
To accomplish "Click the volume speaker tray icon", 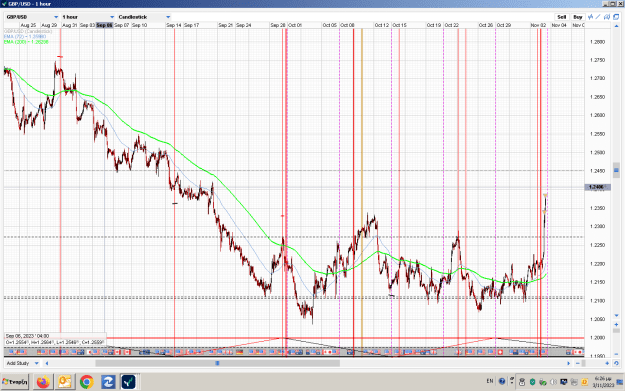I will point(553,382).
